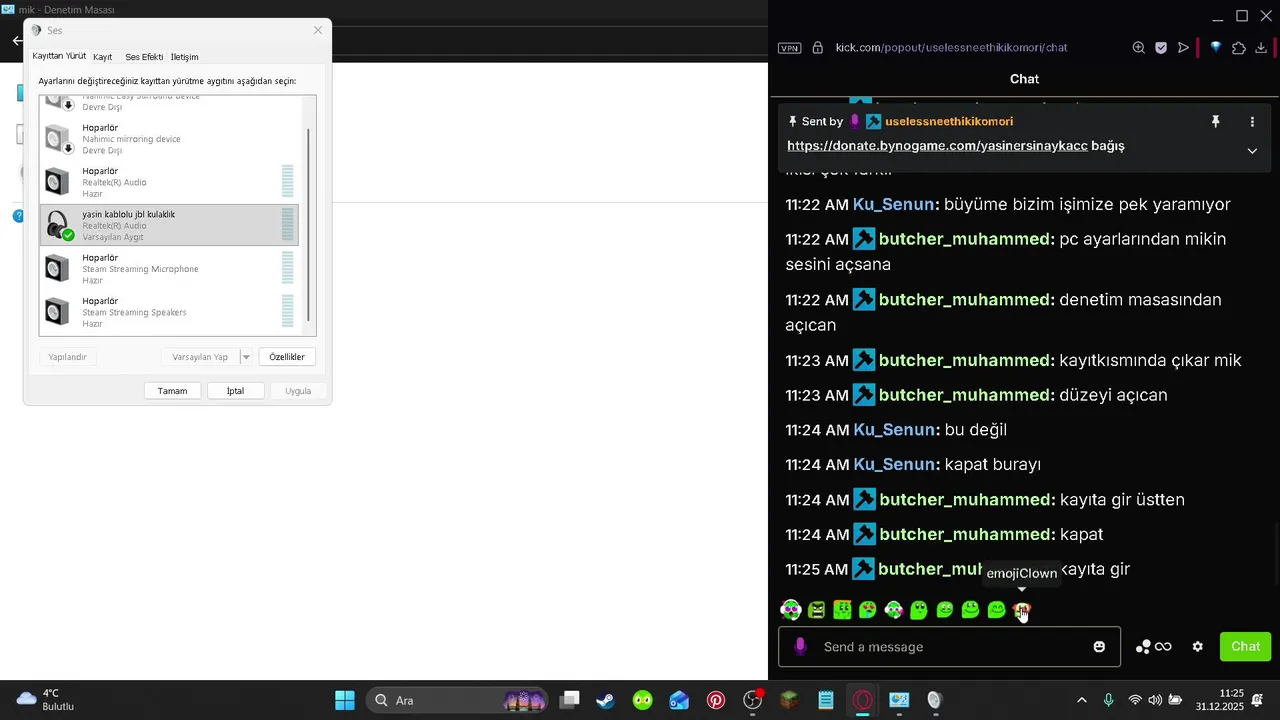Open the clock showing 11:25 31.12.2025
This screenshot has height=720, width=1280.
[x=1218, y=700]
